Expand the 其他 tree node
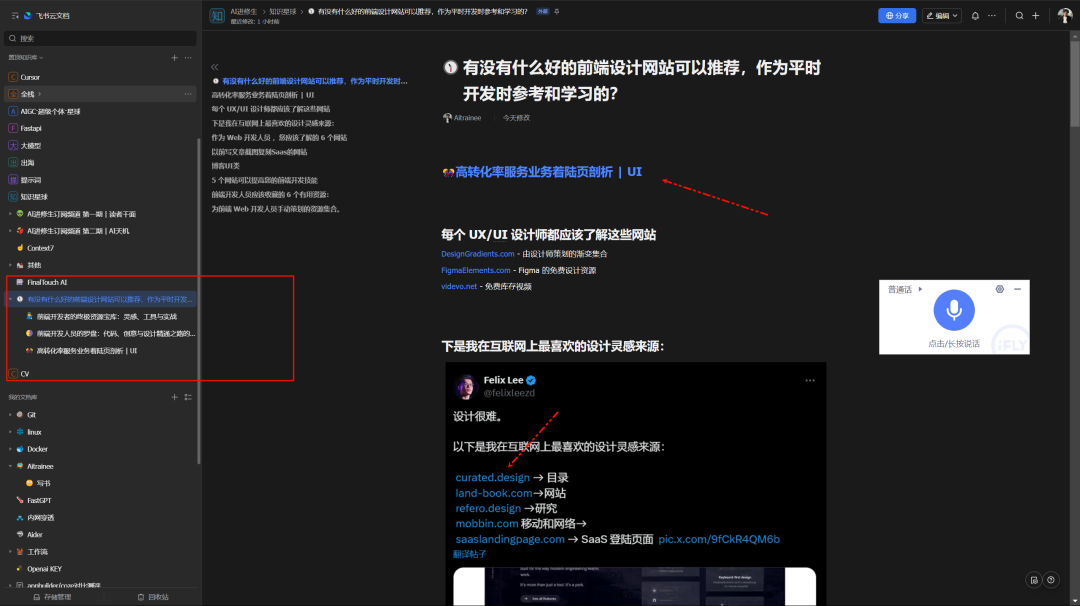The image size is (1080, 606). 10,265
